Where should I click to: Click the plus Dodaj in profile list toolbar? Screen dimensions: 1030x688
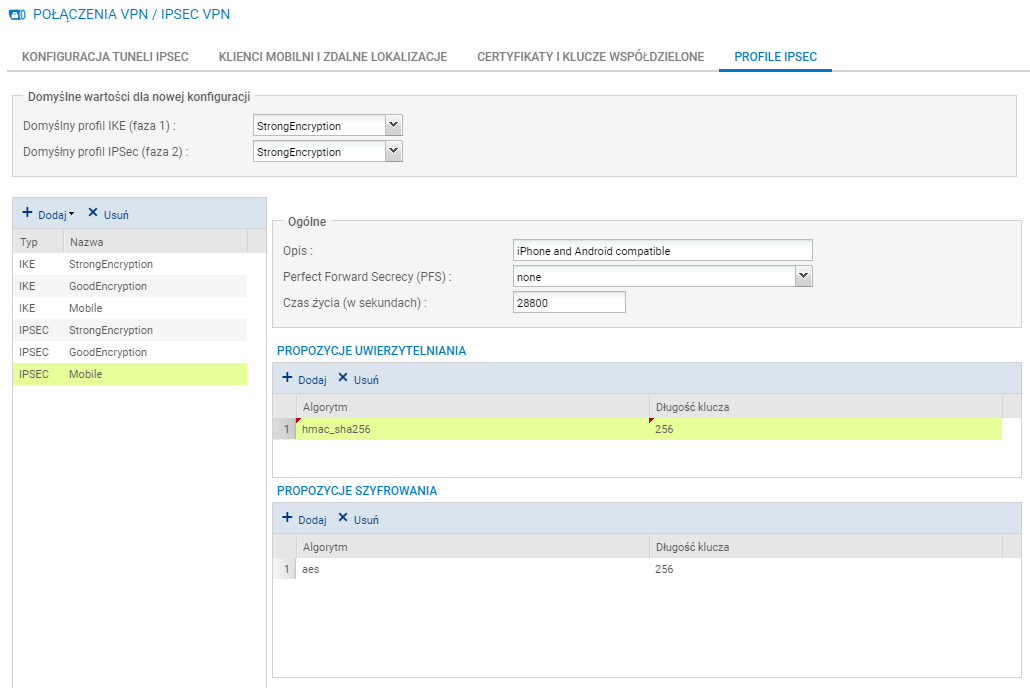coord(47,214)
